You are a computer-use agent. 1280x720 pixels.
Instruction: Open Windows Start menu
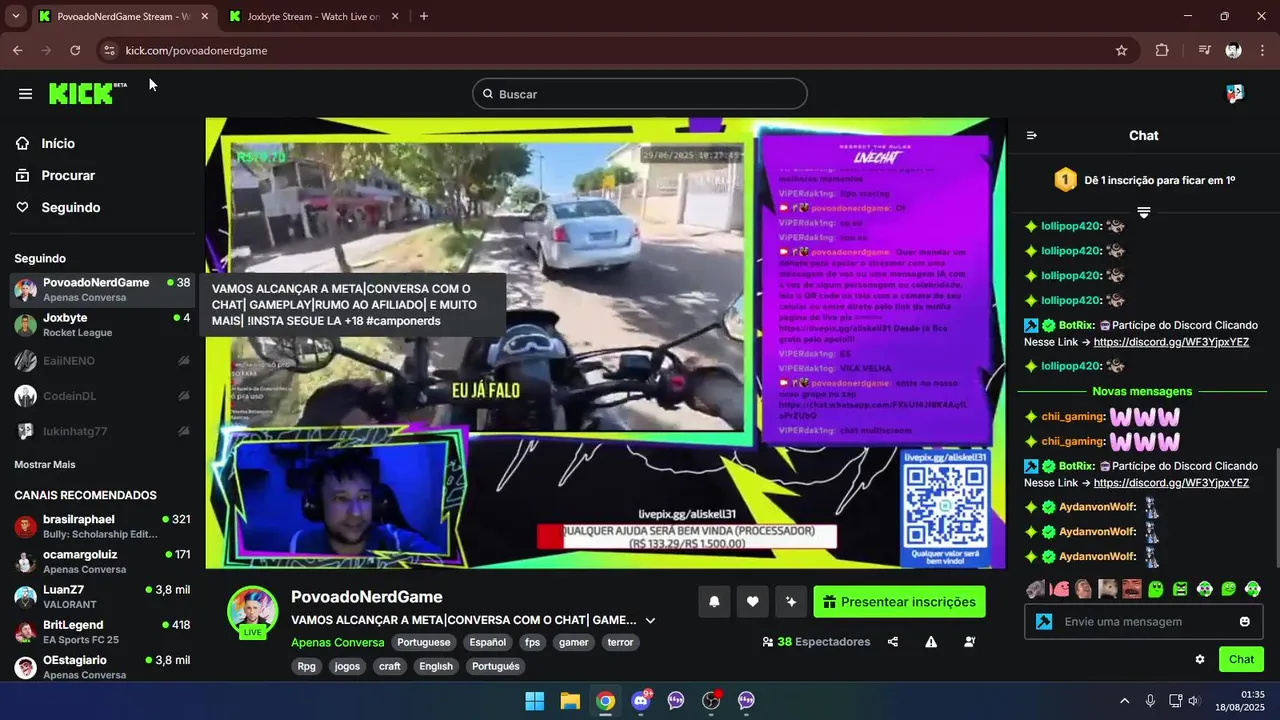click(x=535, y=700)
